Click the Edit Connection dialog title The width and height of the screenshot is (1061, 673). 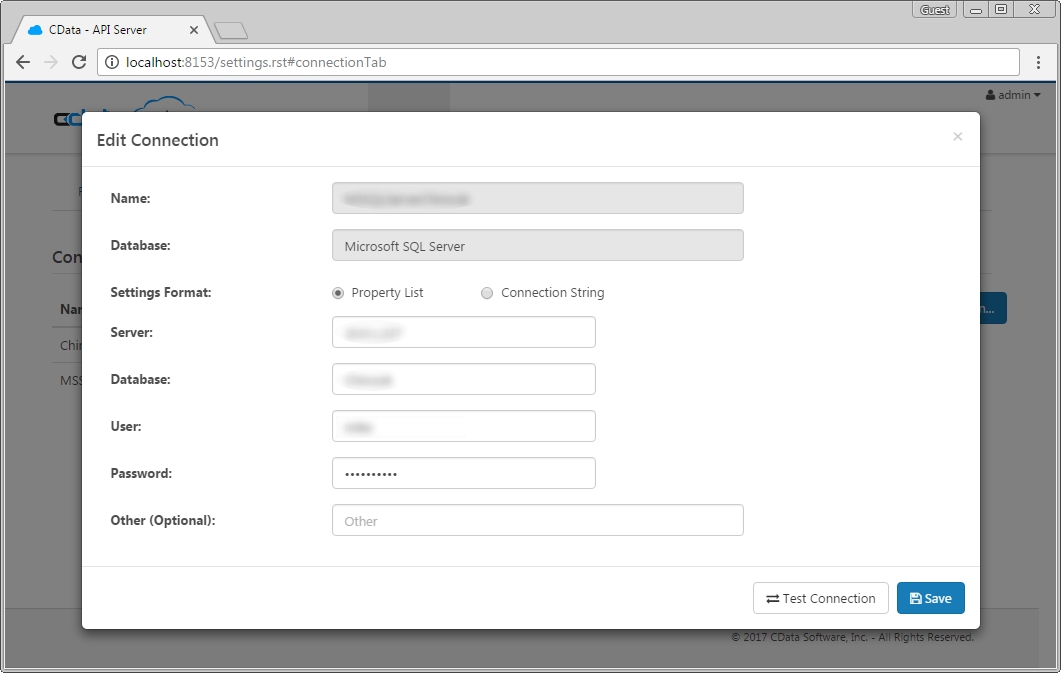158,140
